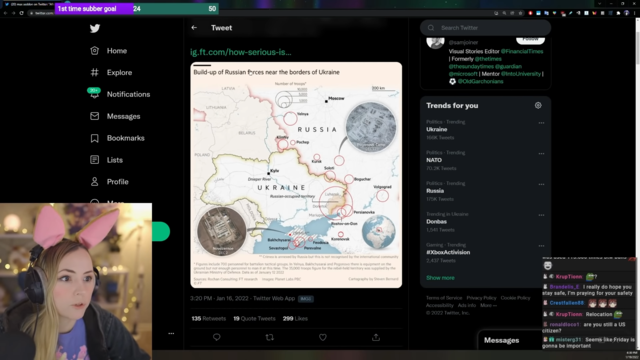Reload the page in browser
The height and width of the screenshot is (360, 640).
(21, 13)
